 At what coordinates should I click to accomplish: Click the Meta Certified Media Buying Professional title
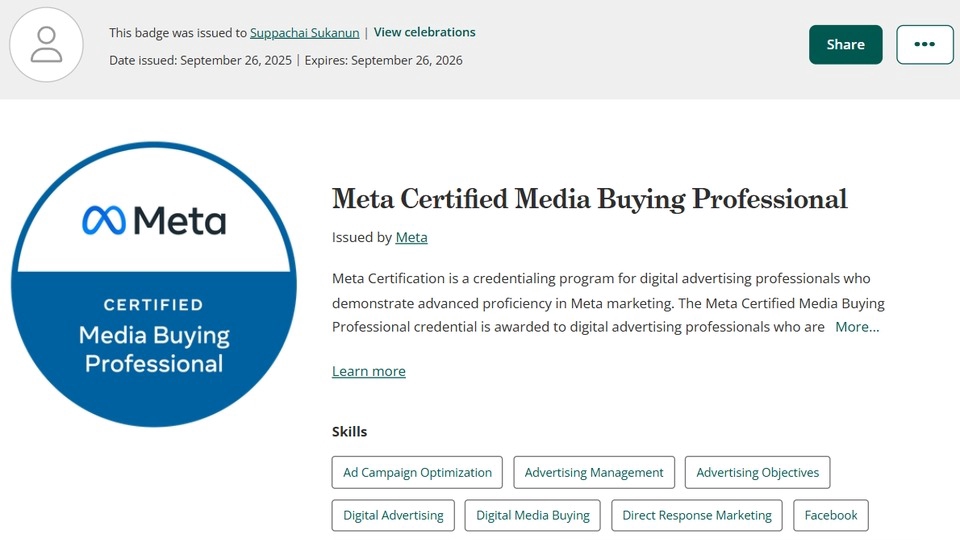tap(589, 199)
